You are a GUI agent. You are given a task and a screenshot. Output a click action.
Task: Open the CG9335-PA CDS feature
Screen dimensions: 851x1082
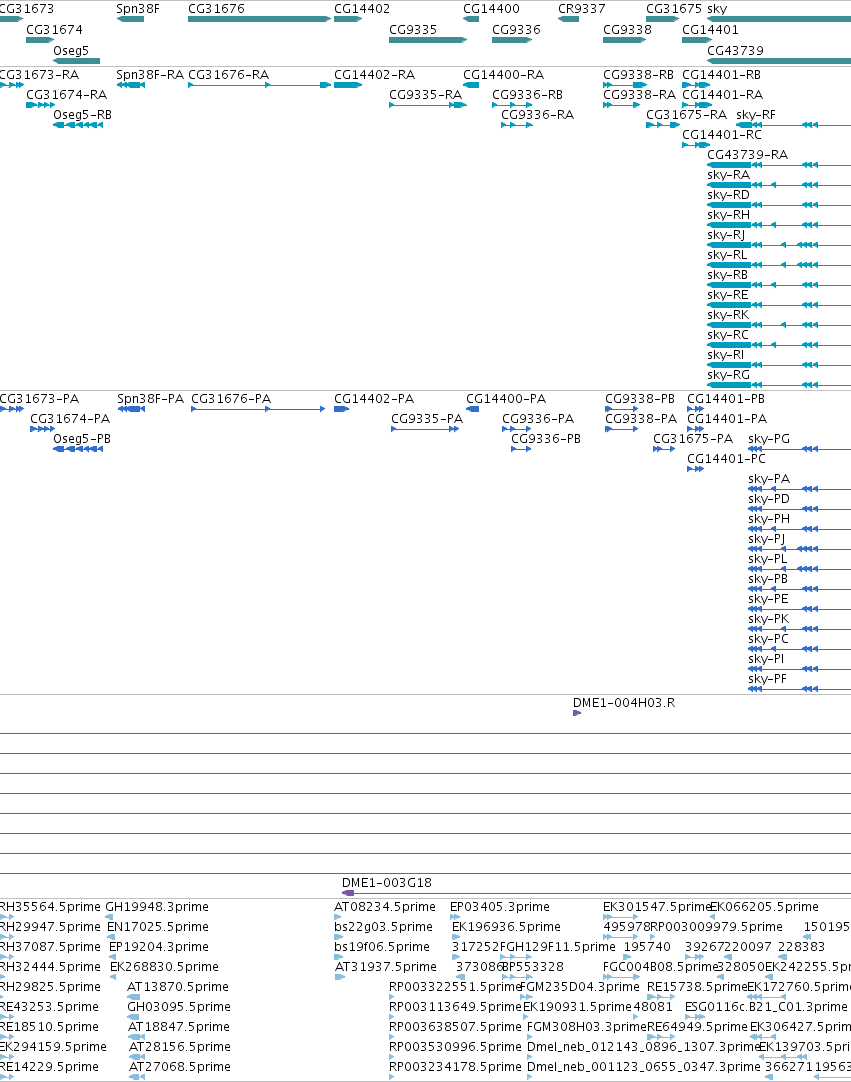tap(425, 429)
